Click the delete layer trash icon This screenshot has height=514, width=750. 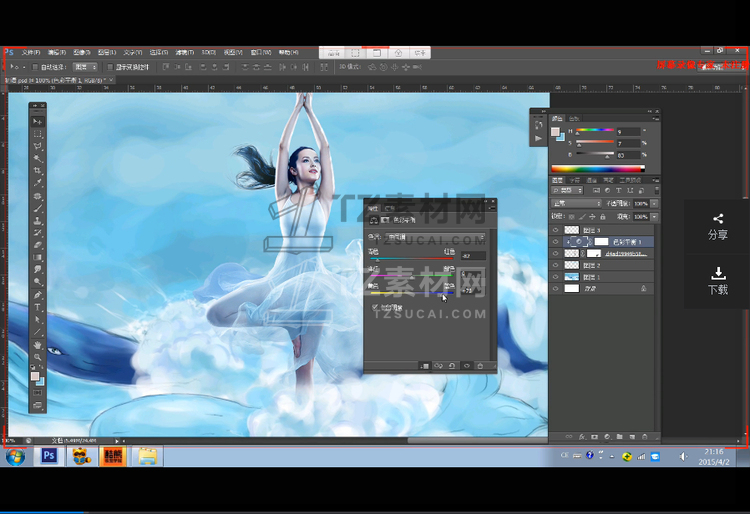point(645,437)
